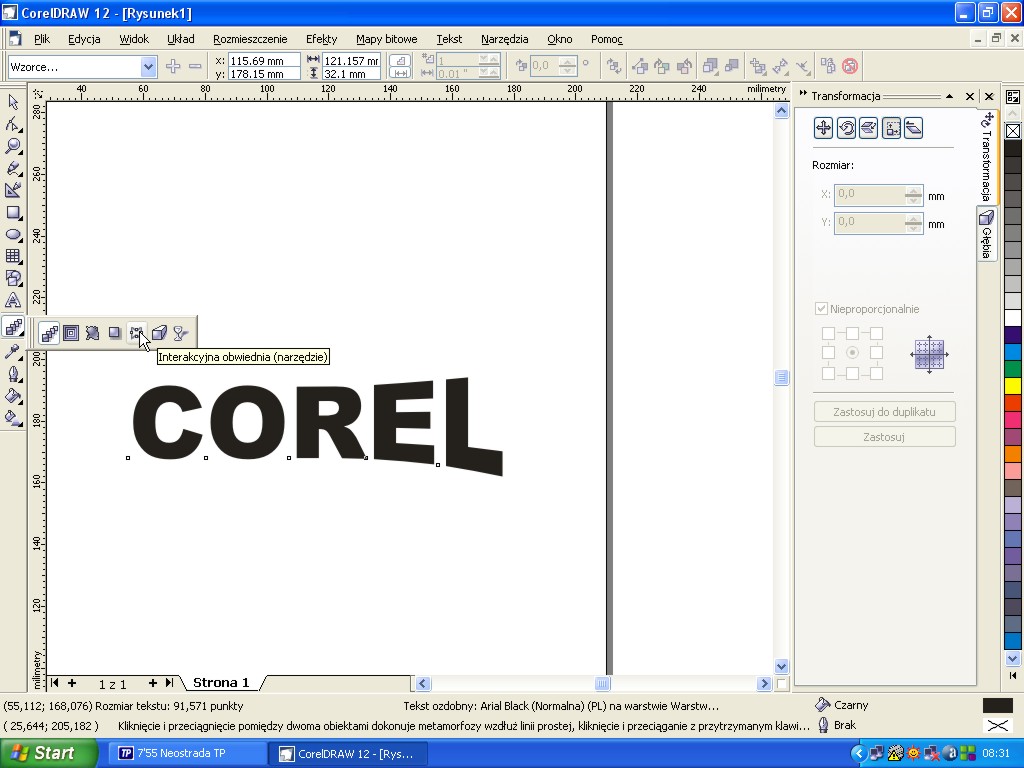Select the Ellipse tool
The image size is (1024, 768).
point(13,234)
